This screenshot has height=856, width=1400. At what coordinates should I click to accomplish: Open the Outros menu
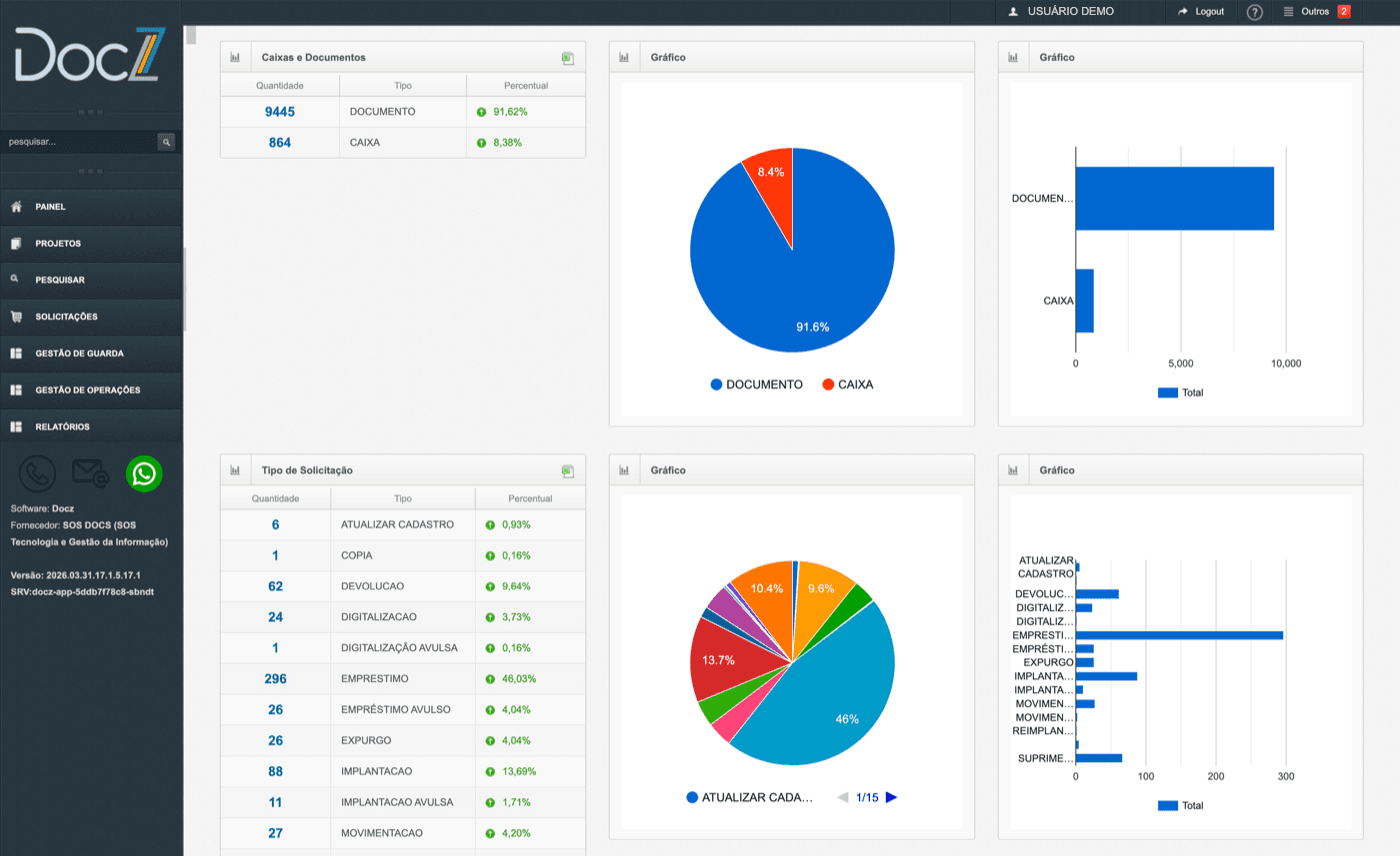click(x=1316, y=12)
